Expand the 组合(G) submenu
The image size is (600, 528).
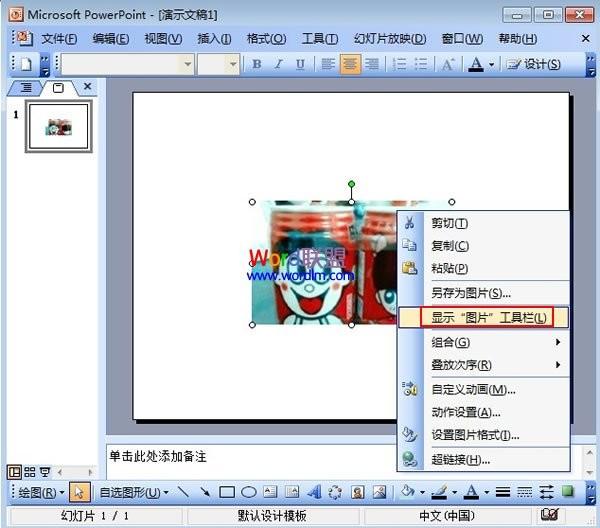[484, 342]
